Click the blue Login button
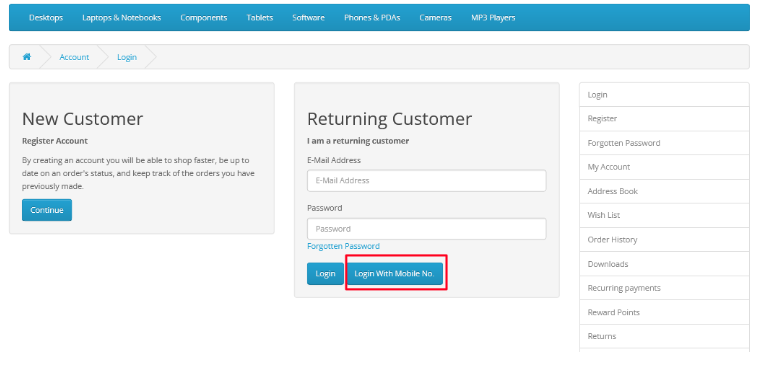Screen dimensions: 764x384 click(x=325, y=273)
